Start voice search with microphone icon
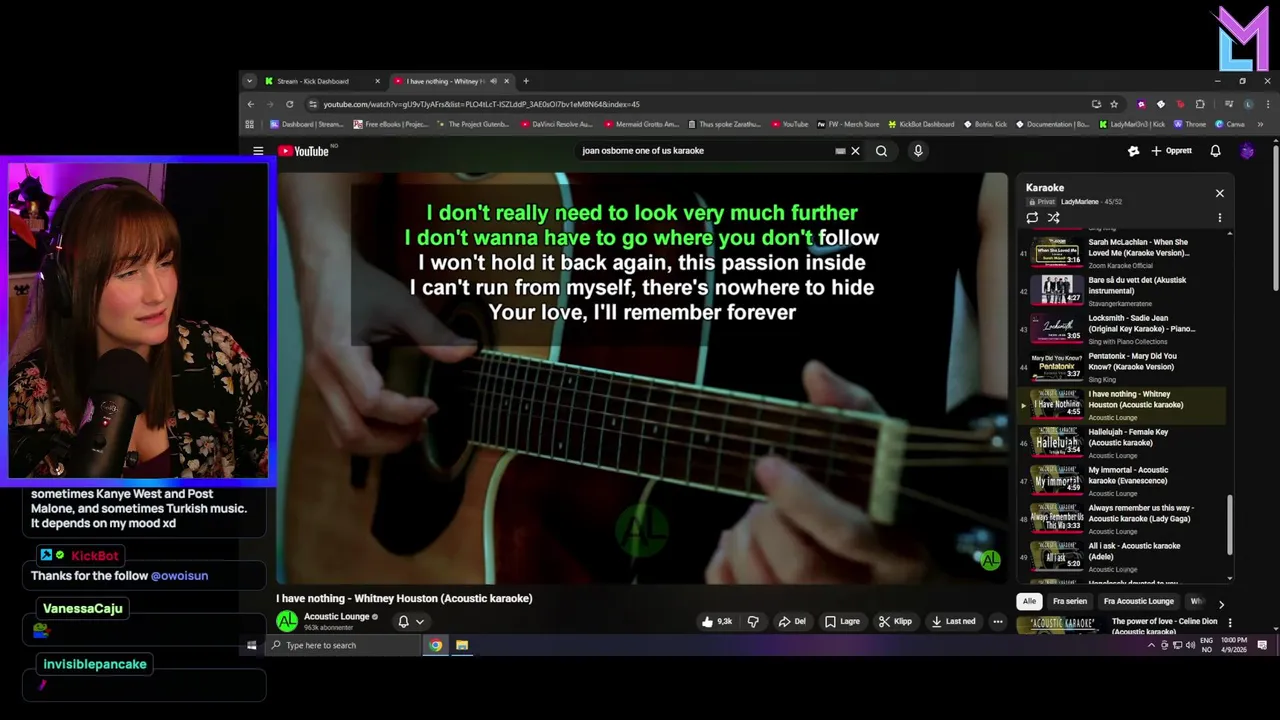 pos(918,151)
